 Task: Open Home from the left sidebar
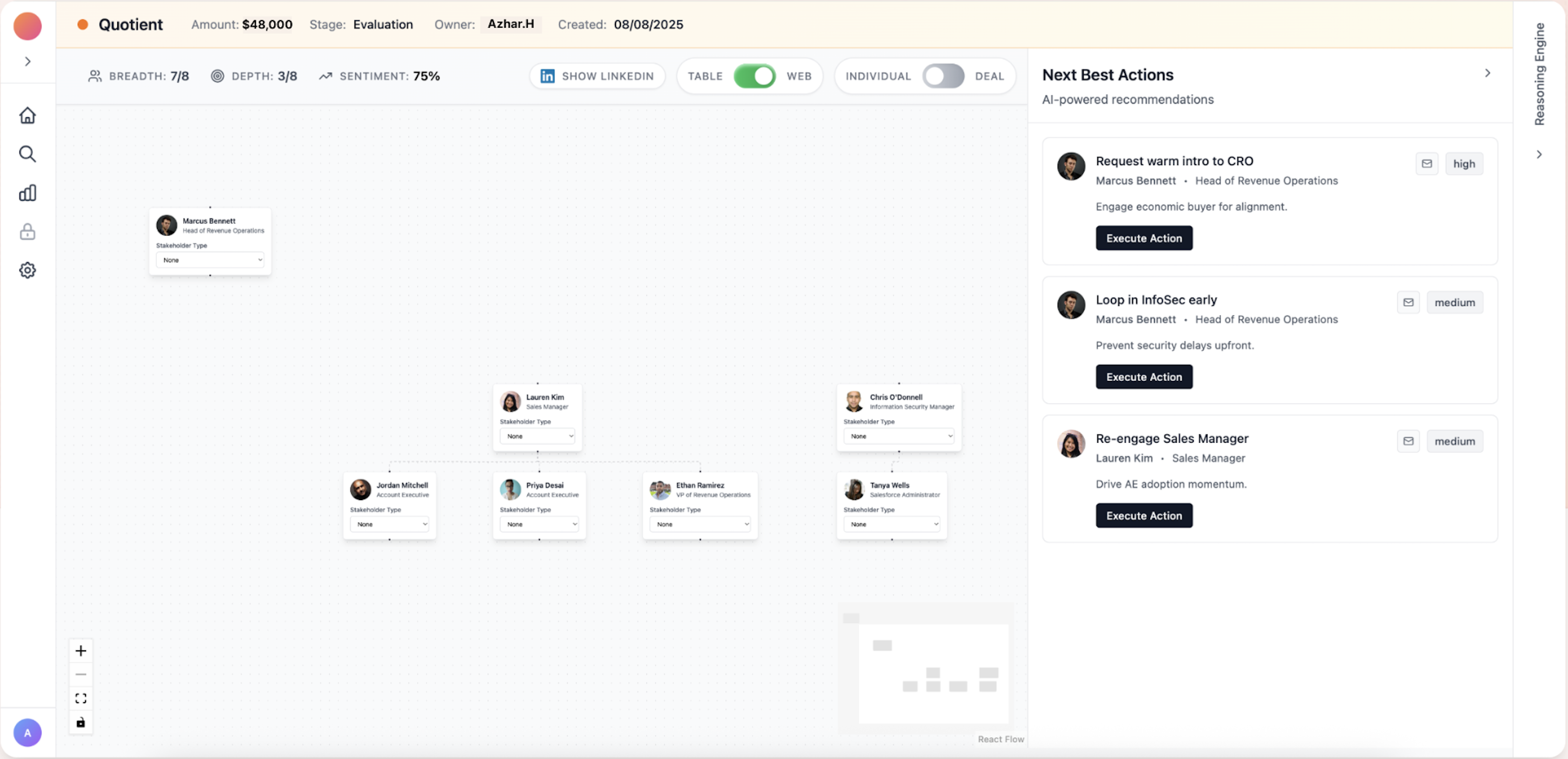(27, 116)
